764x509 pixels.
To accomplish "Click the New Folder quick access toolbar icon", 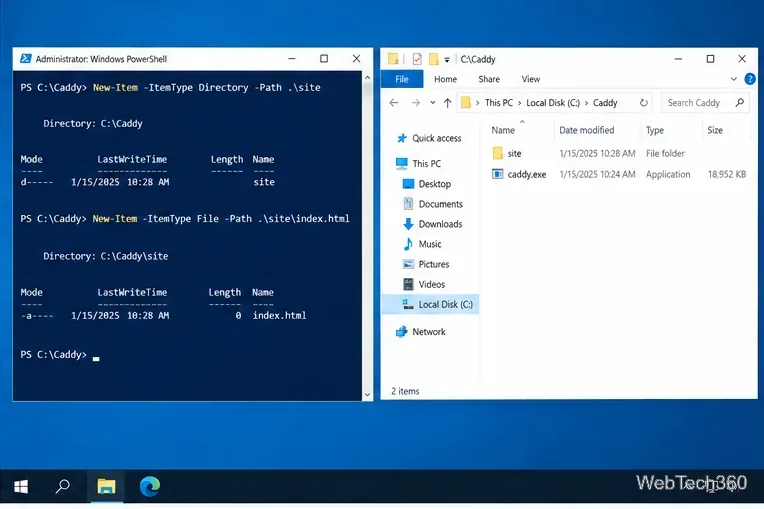I will tap(433, 59).
